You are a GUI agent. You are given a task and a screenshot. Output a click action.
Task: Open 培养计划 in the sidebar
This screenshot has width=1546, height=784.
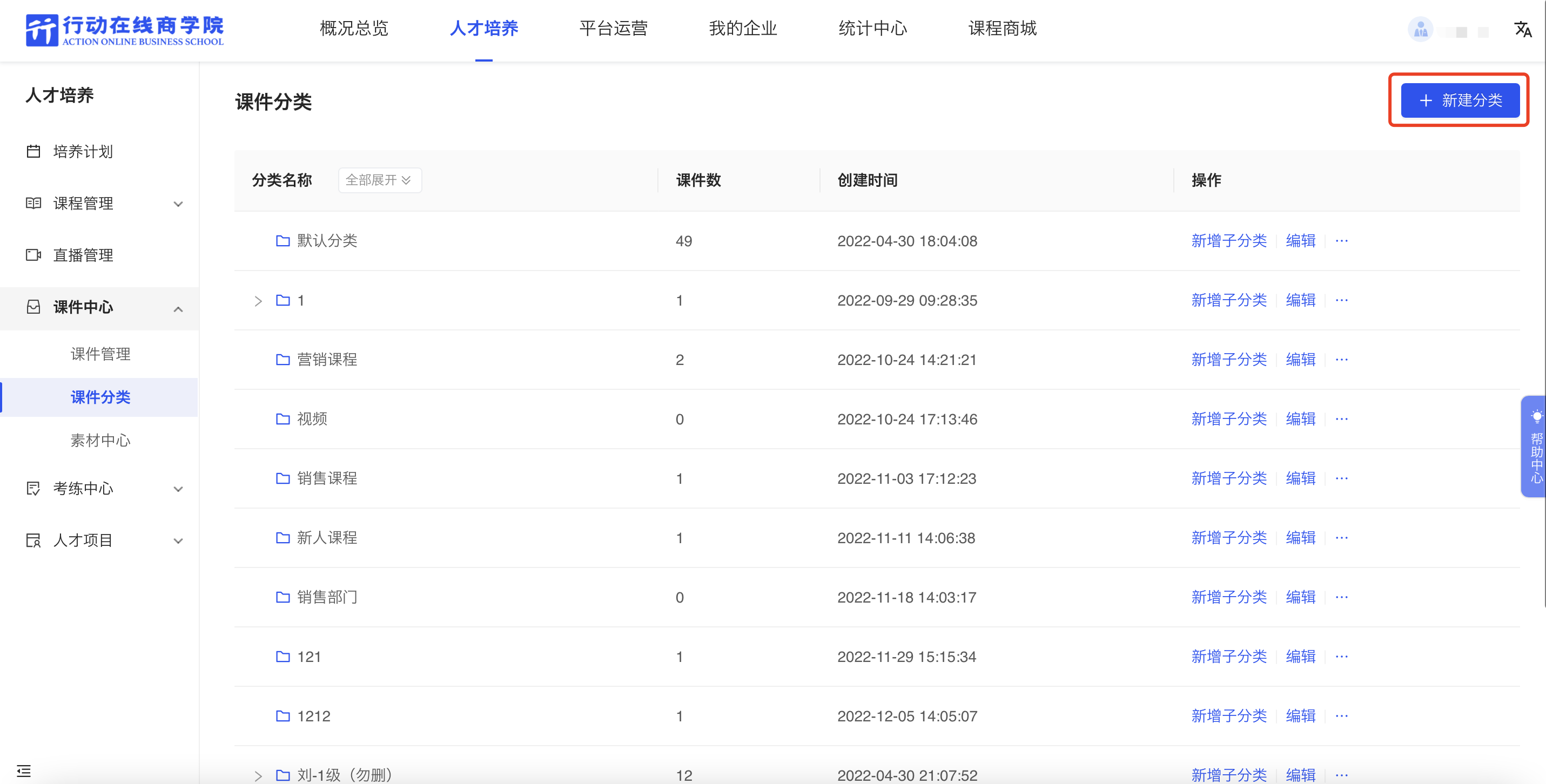coord(83,151)
